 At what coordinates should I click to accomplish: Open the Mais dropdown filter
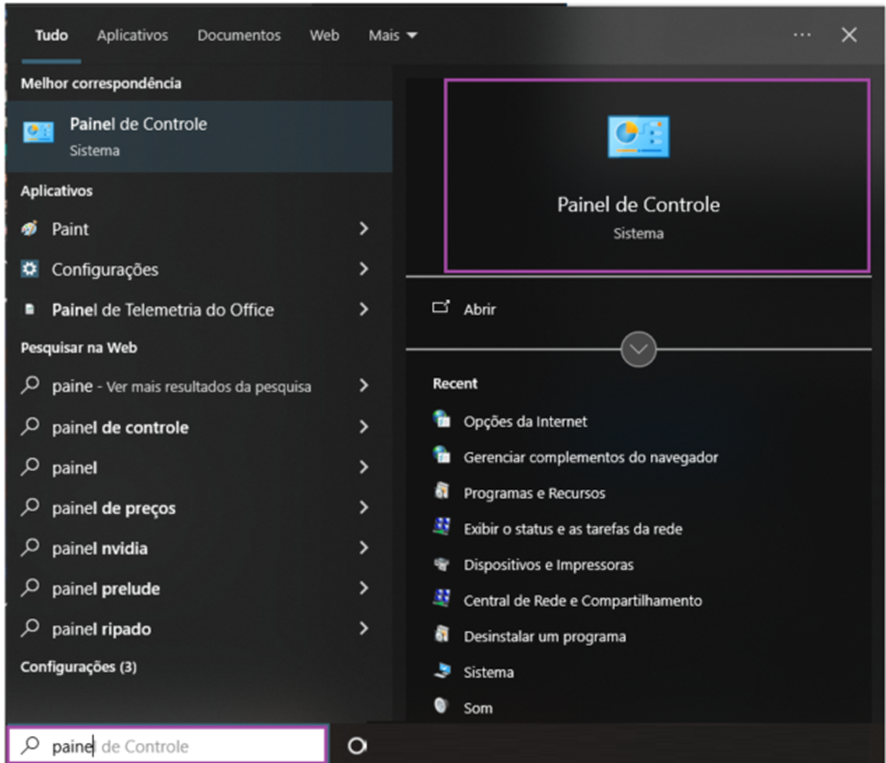point(393,35)
